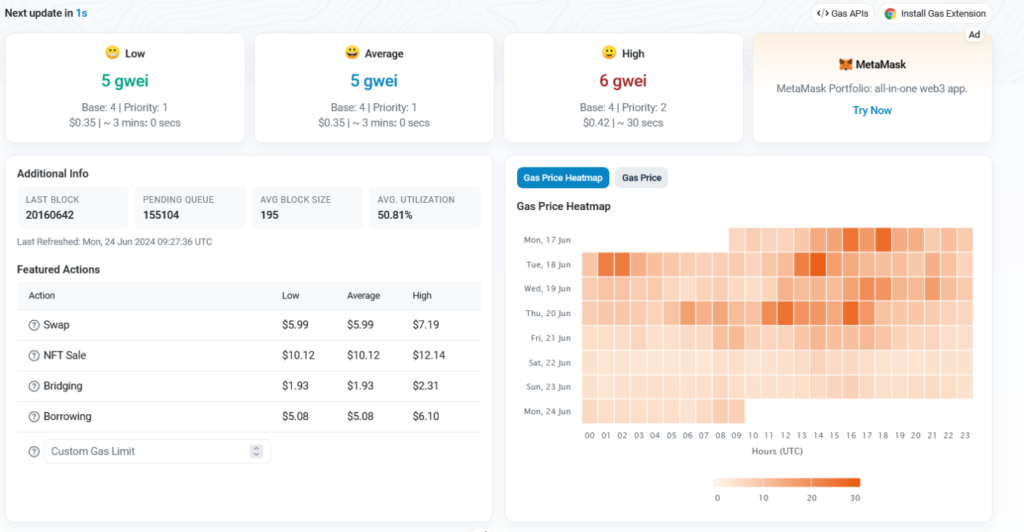The height and width of the screenshot is (532, 1024).
Task: Click the Ad label on MetaMask banner
Action: click(x=974, y=35)
